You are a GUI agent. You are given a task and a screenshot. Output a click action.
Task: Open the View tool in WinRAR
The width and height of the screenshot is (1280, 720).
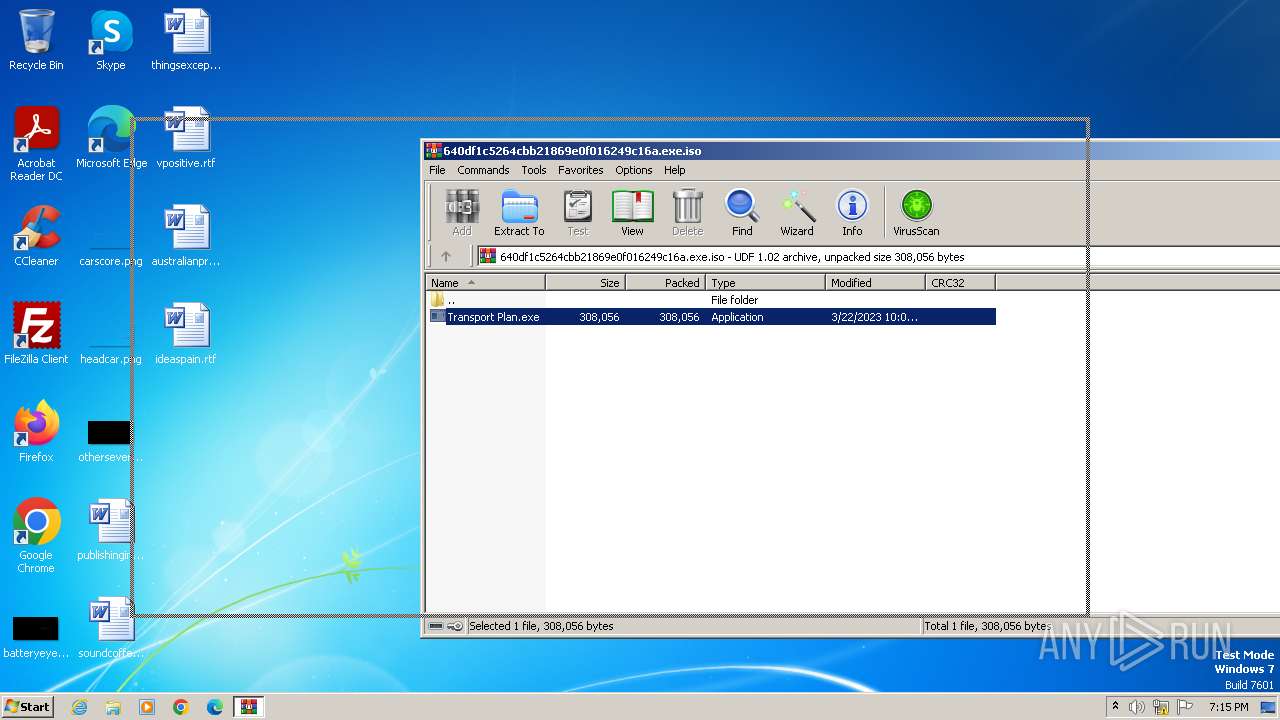[x=632, y=213]
